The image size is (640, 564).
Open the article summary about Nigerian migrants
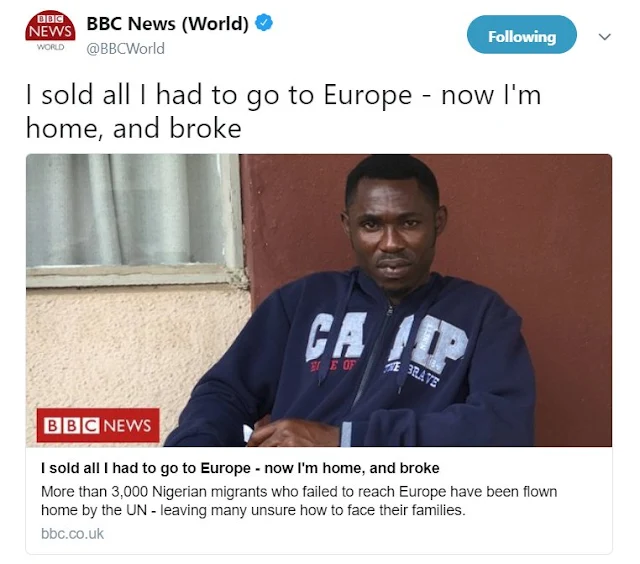click(x=299, y=501)
